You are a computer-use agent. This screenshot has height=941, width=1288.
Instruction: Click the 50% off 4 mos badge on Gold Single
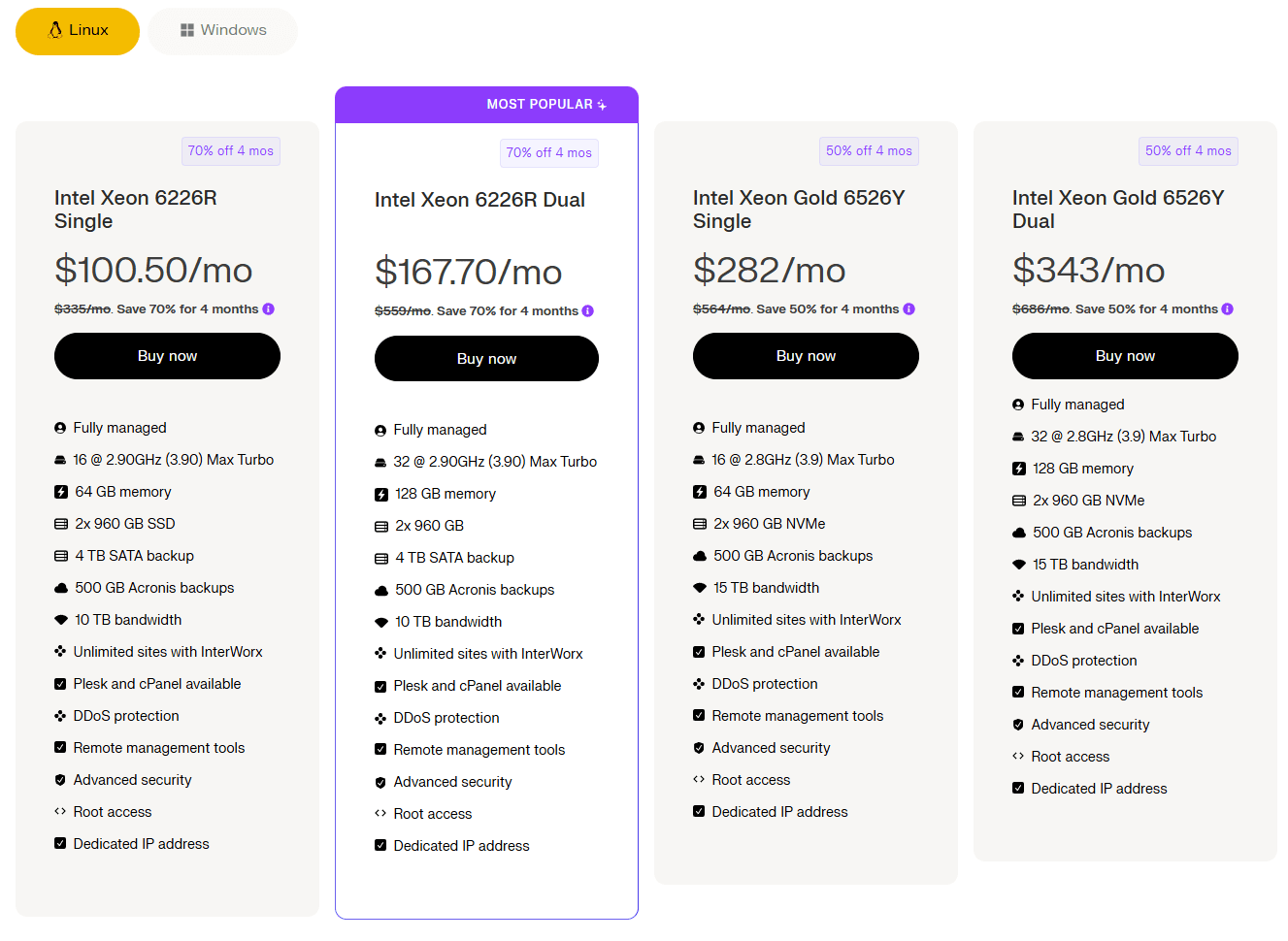tap(870, 151)
